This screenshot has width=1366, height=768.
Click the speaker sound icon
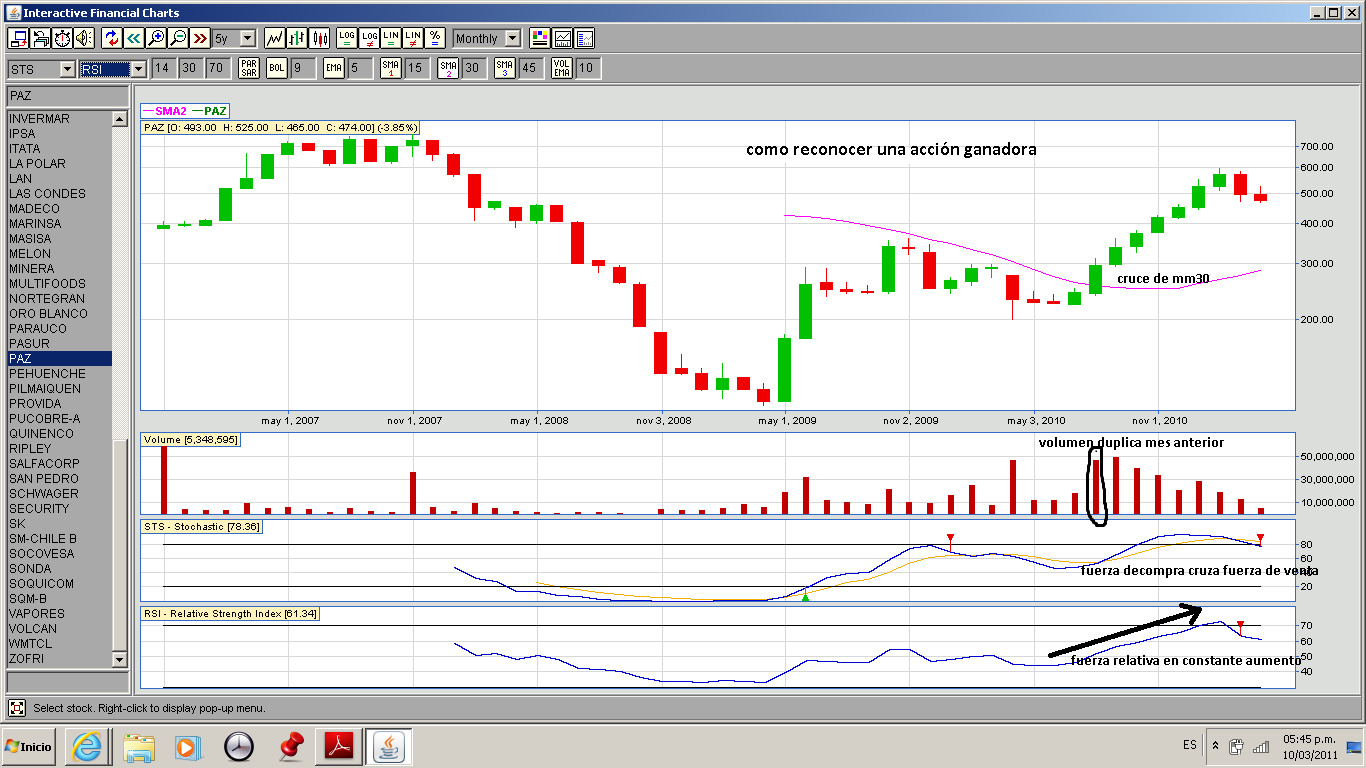click(x=83, y=39)
